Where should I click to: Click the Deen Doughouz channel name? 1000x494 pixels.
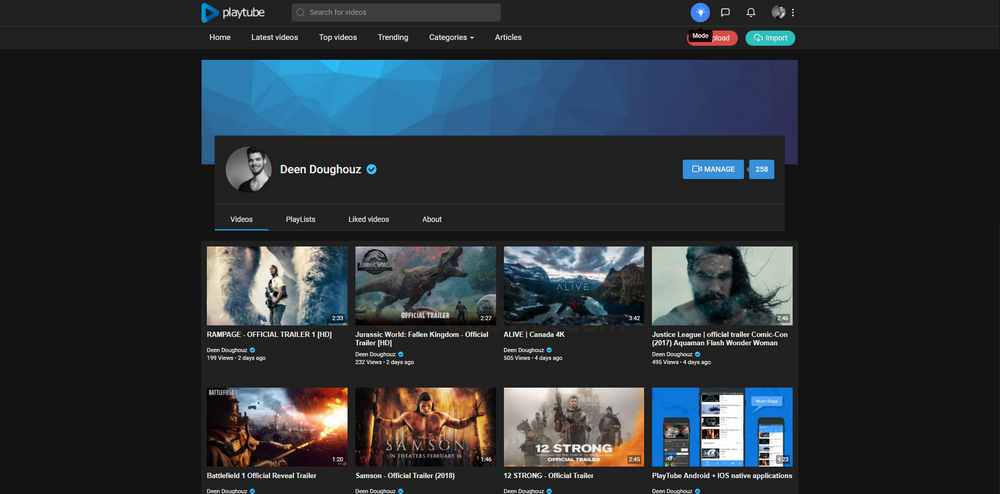tap(321, 170)
